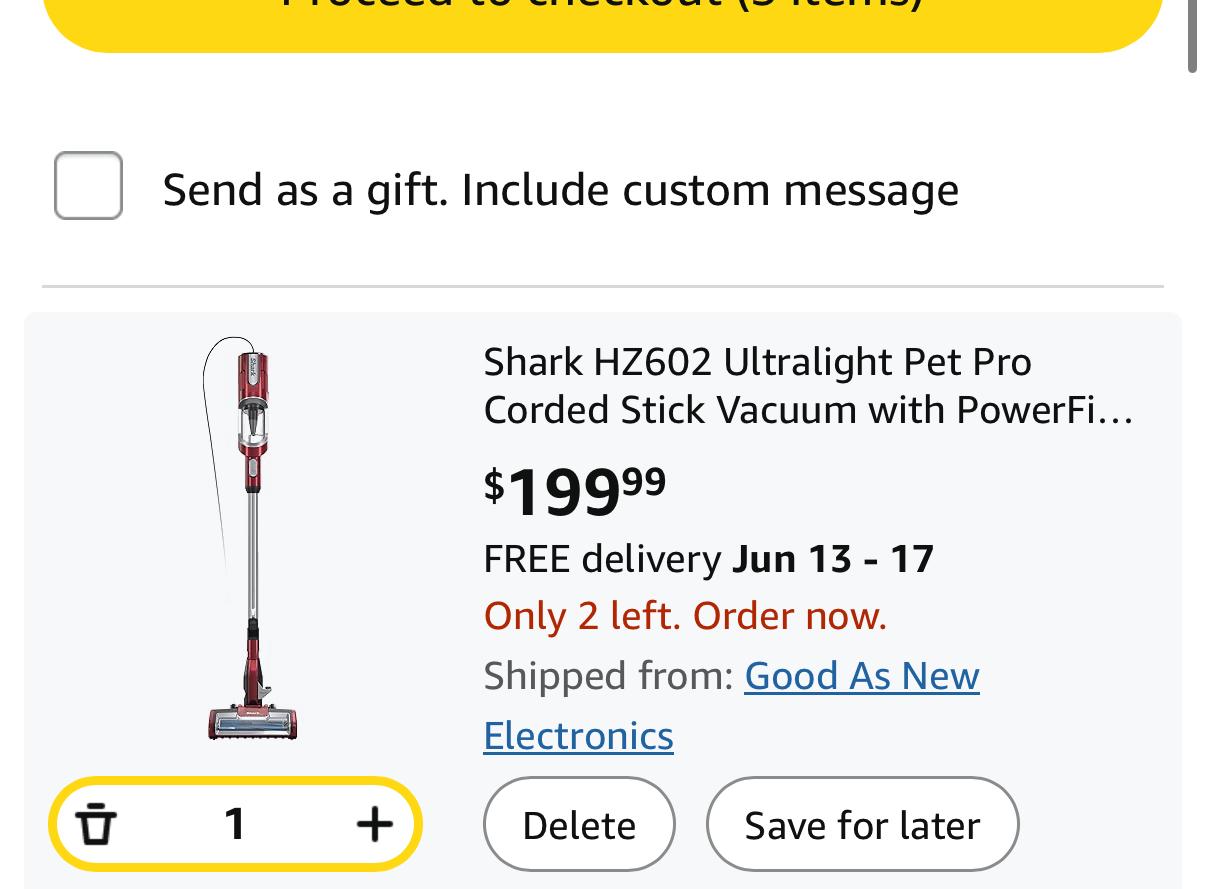This screenshot has height=889, width=1206.
Task: Click the red vacuum floor head in image
Action: coord(254,720)
